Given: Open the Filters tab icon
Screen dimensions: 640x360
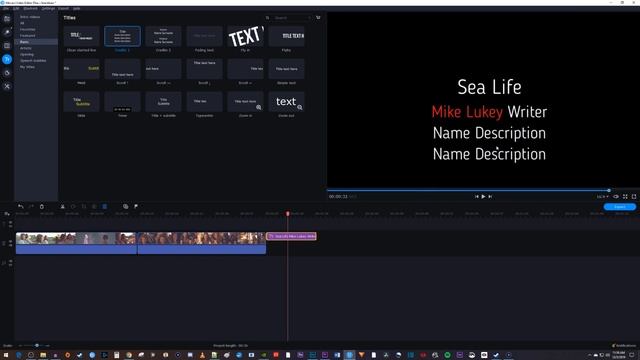Looking at the screenshot, I should [7, 32].
